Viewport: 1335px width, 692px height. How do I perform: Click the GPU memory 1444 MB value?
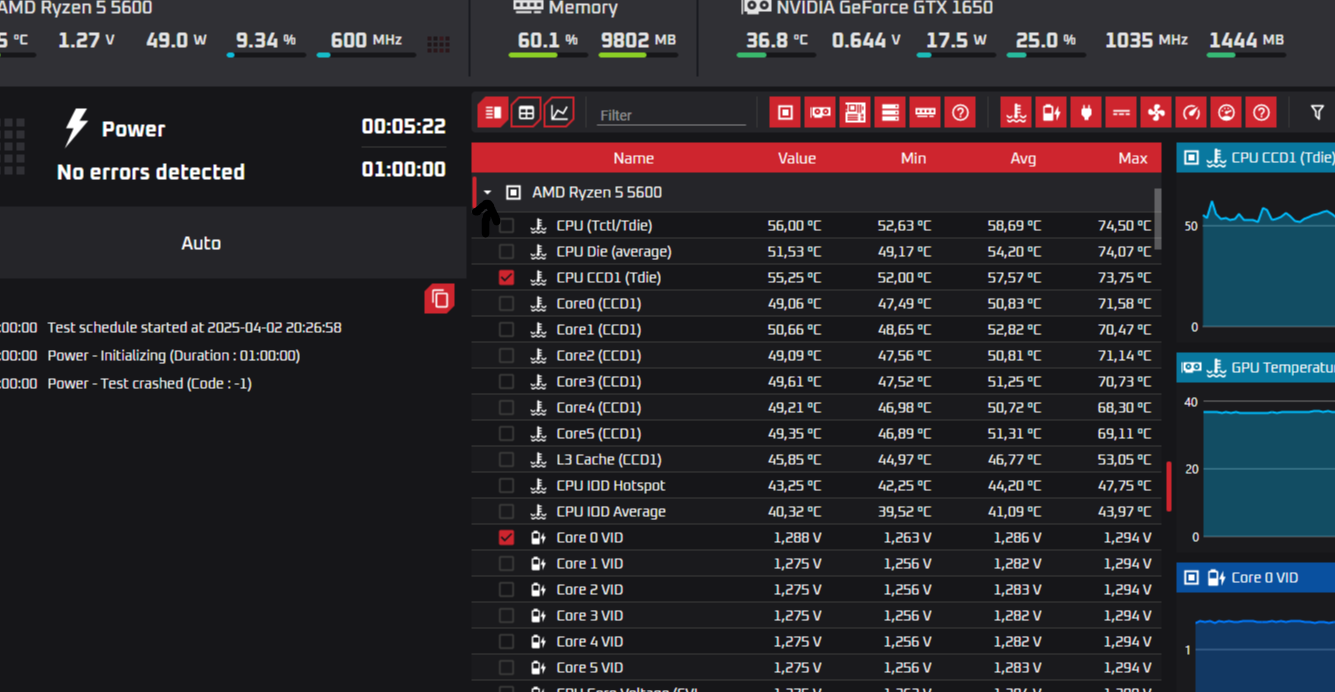click(x=1245, y=41)
